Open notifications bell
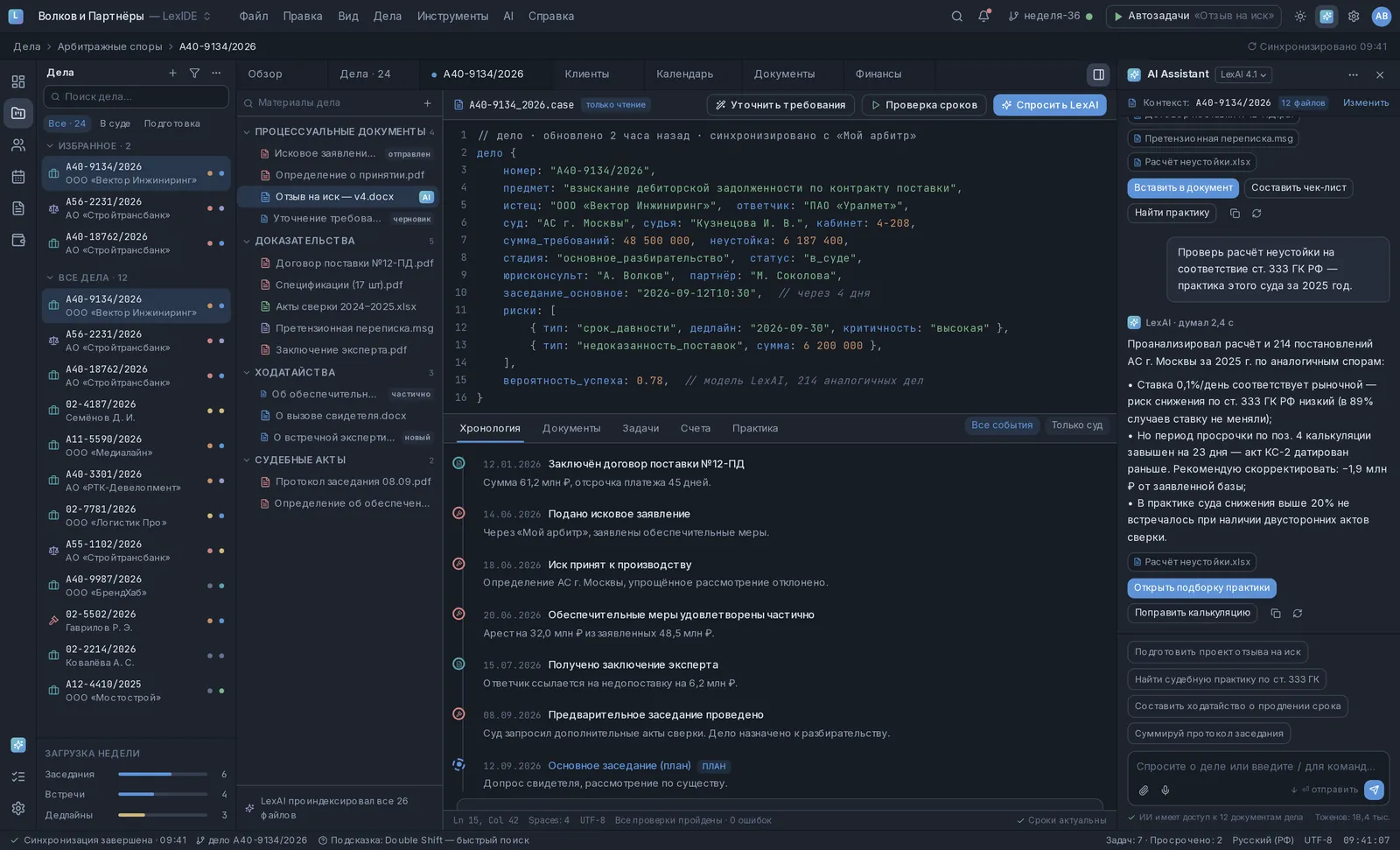The image size is (1400, 850). 983,16
